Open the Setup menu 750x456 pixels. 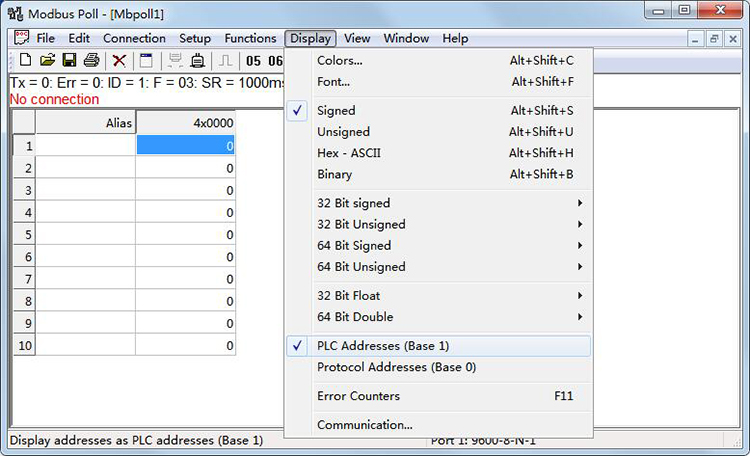click(x=195, y=38)
